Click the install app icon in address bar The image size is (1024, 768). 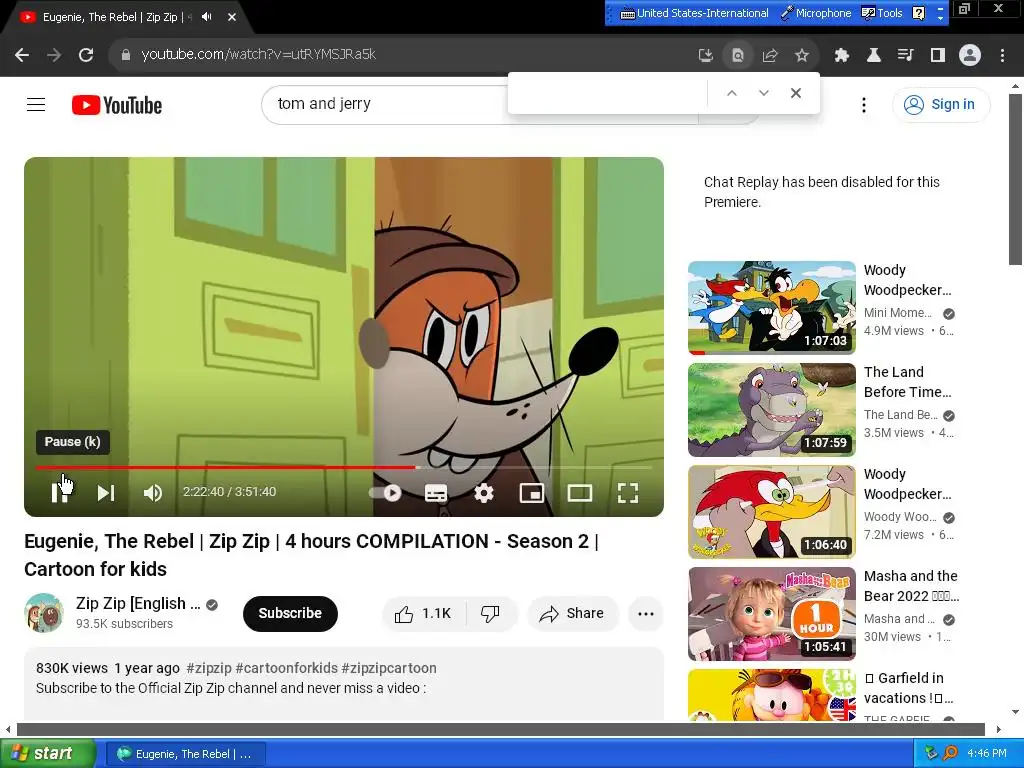tap(705, 55)
